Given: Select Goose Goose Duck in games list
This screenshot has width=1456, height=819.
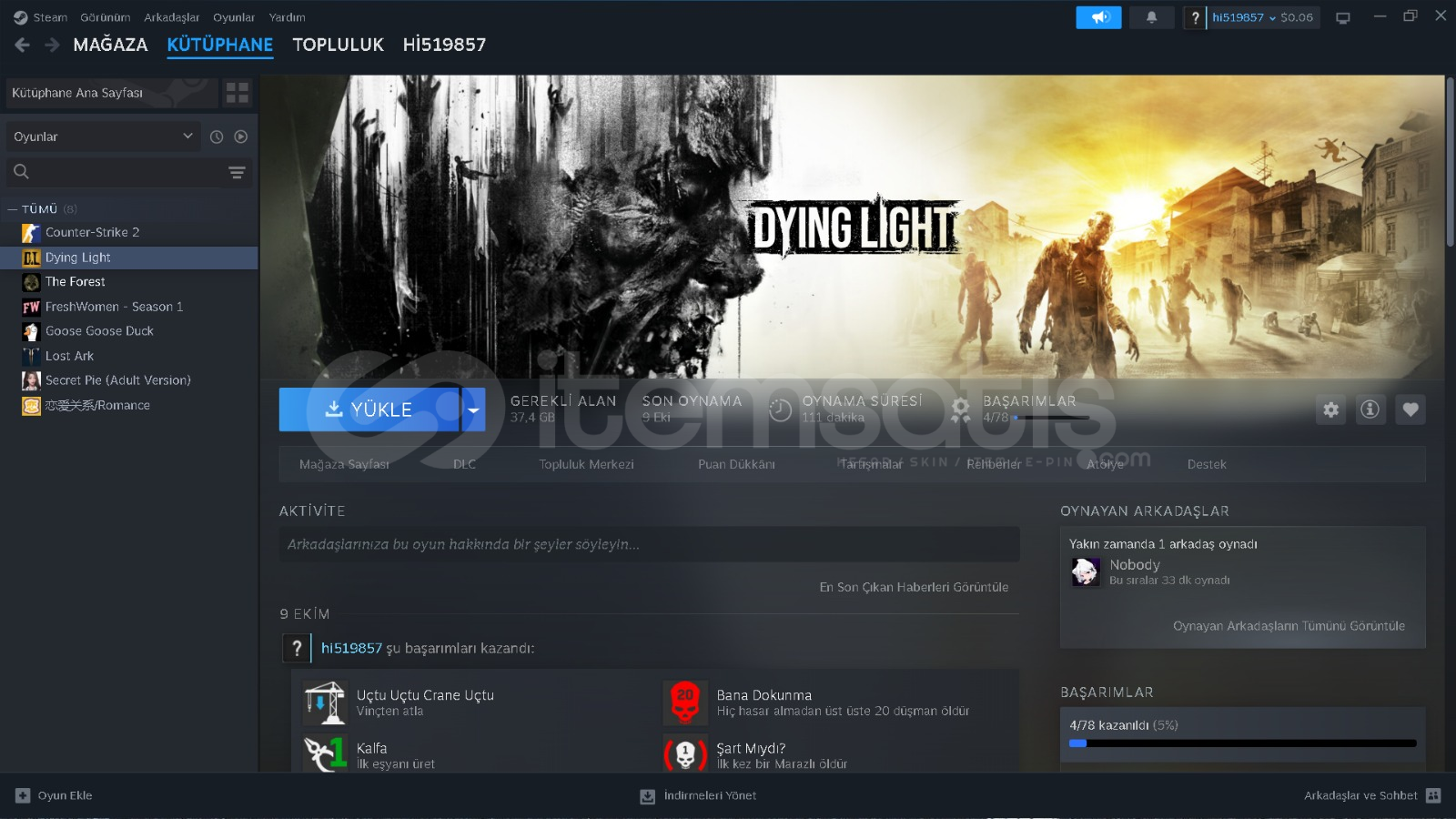Looking at the screenshot, I should coord(99,331).
